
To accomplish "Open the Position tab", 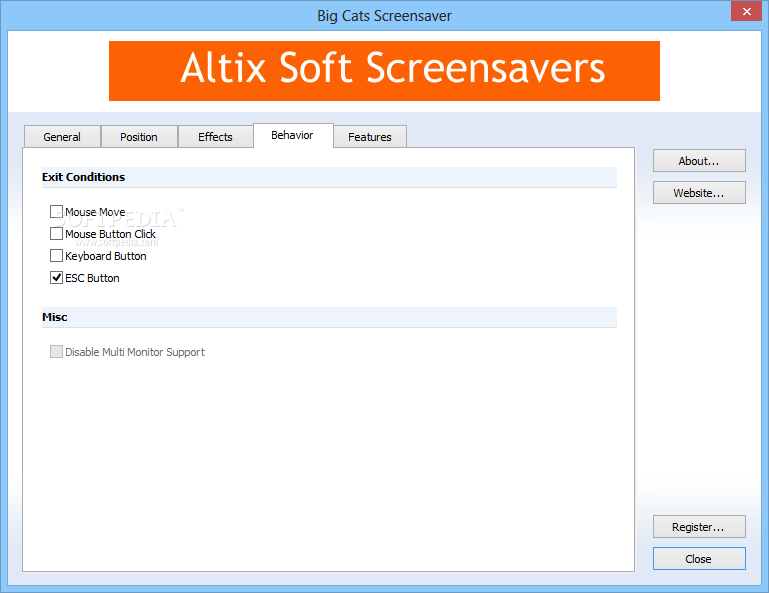I will click(139, 137).
